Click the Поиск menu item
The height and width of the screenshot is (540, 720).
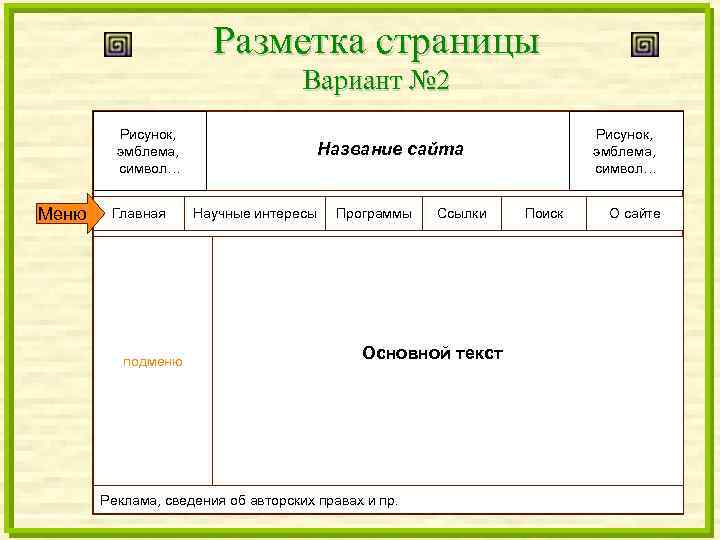(544, 214)
